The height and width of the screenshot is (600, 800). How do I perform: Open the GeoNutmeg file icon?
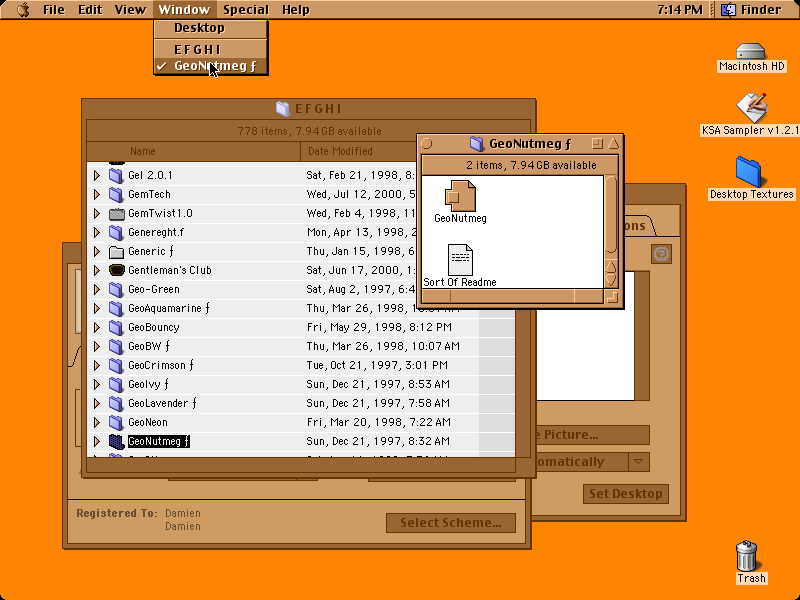click(460, 196)
